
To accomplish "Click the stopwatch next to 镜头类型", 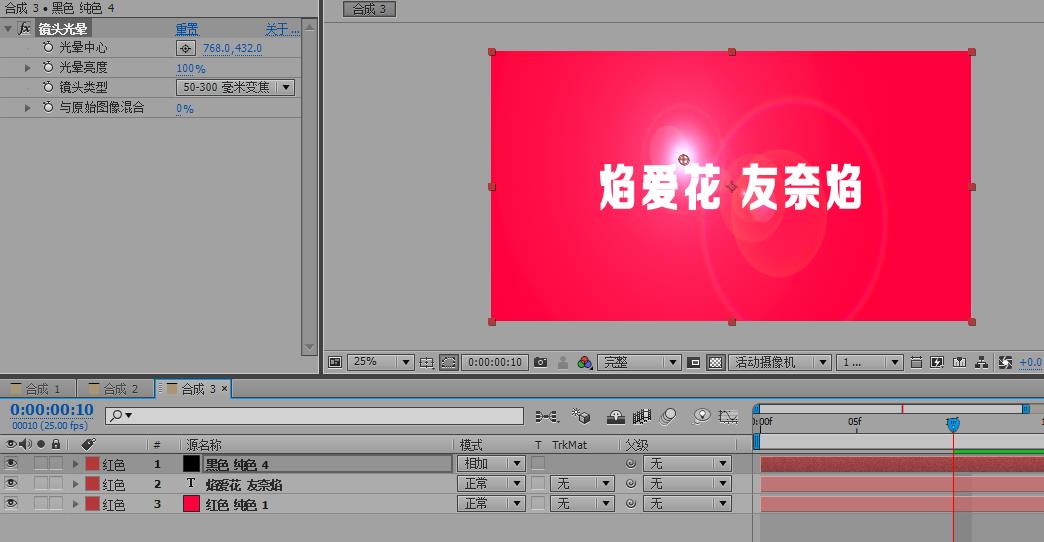I will click(x=48, y=87).
